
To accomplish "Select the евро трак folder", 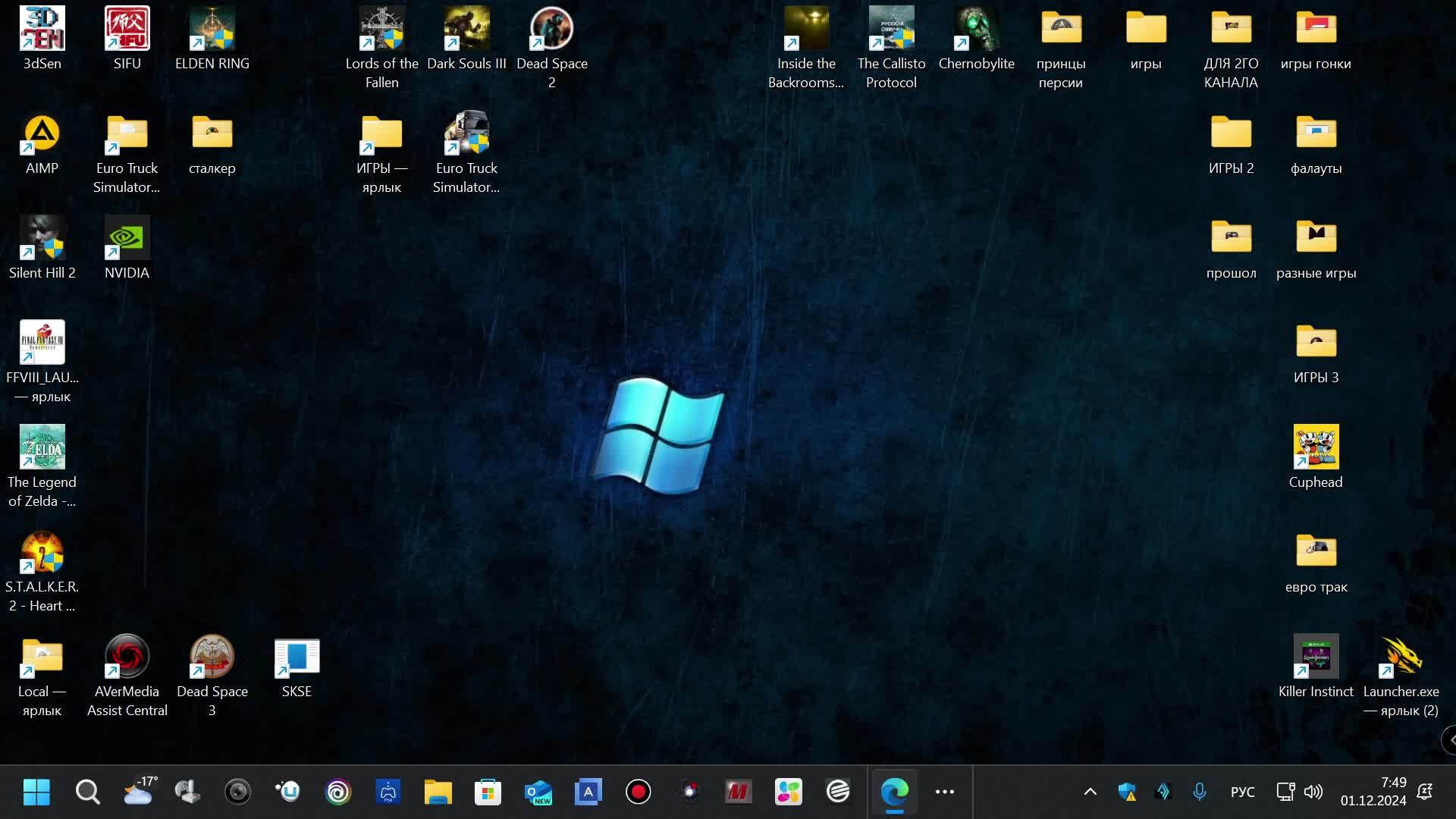I will pyautogui.click(x=1316, y=563).
